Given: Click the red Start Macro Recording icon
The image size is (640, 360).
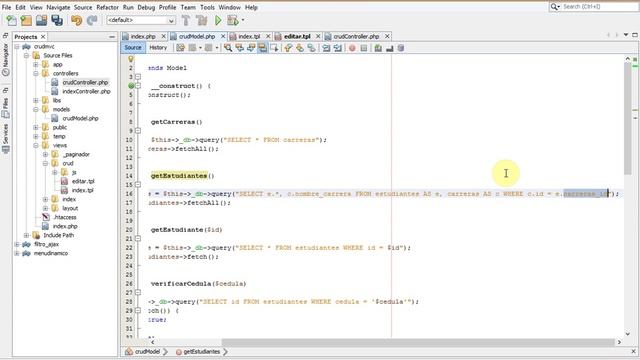Looking at the screenshot, I should (x=352, y=48).
